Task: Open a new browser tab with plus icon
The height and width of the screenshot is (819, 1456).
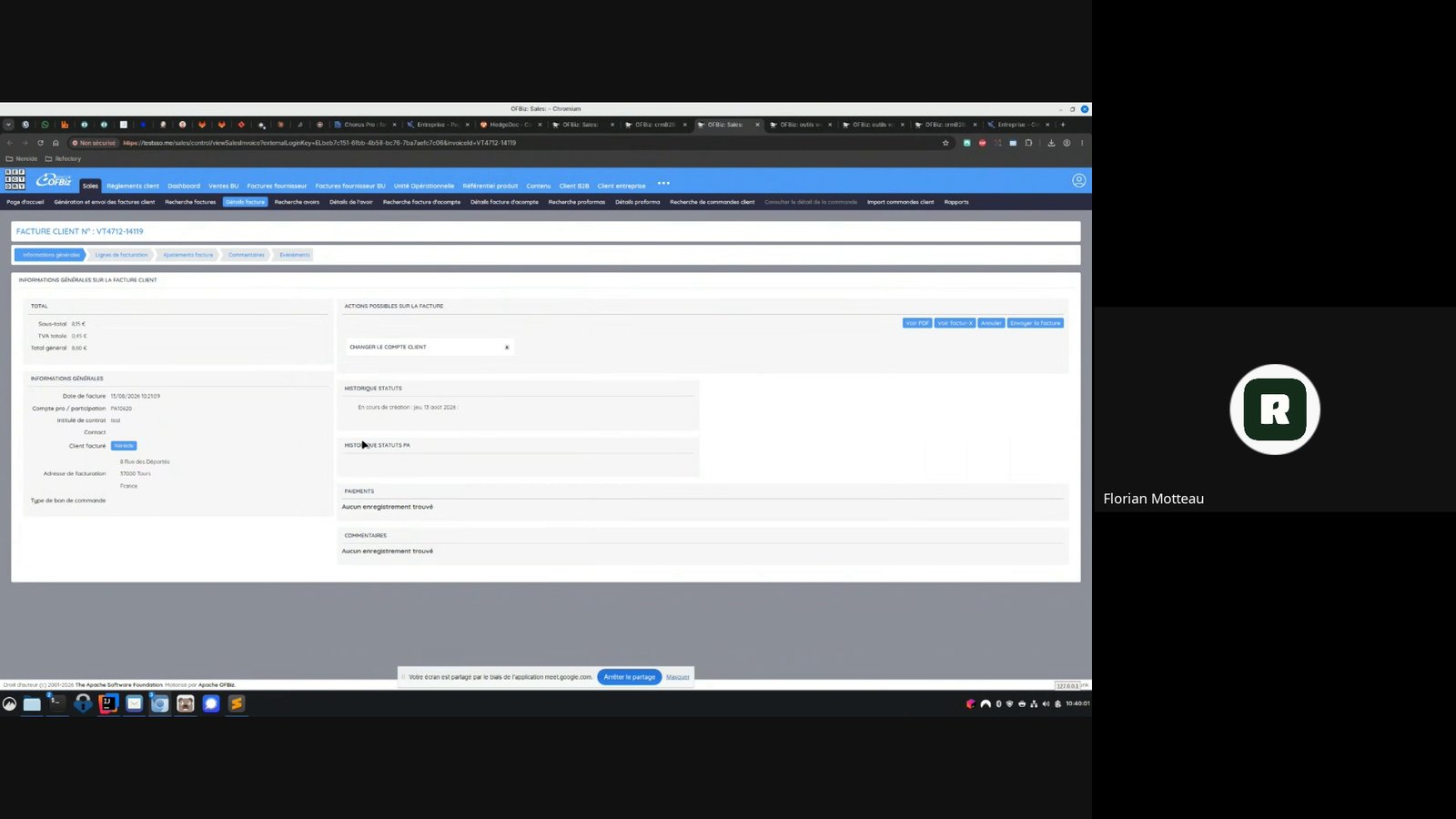Action: pyautogui.click(x=1062, y=125)
